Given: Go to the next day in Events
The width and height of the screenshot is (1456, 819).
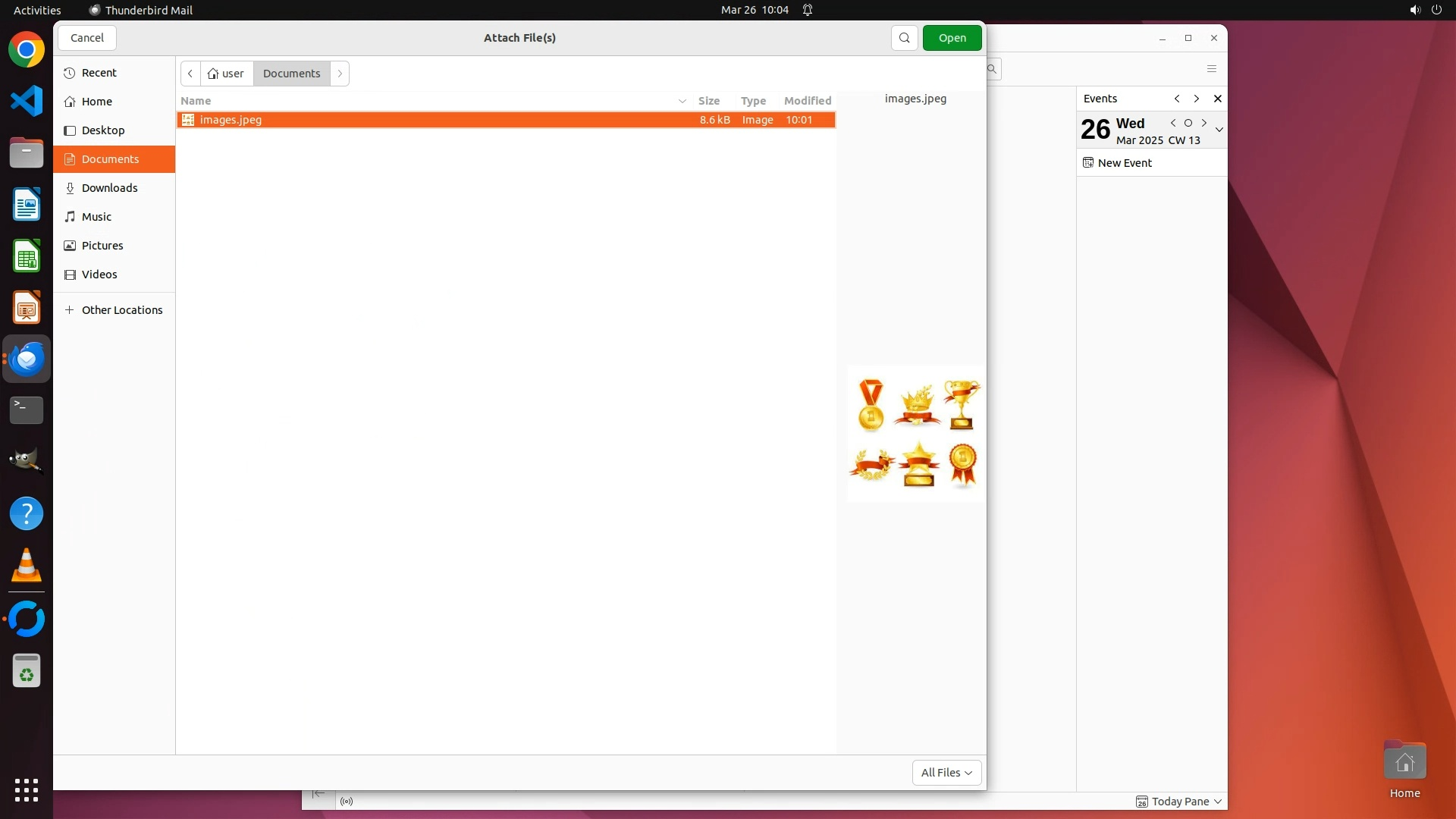Looking at the screenshot, I should pyautogui.click(x=1204, y=123).
